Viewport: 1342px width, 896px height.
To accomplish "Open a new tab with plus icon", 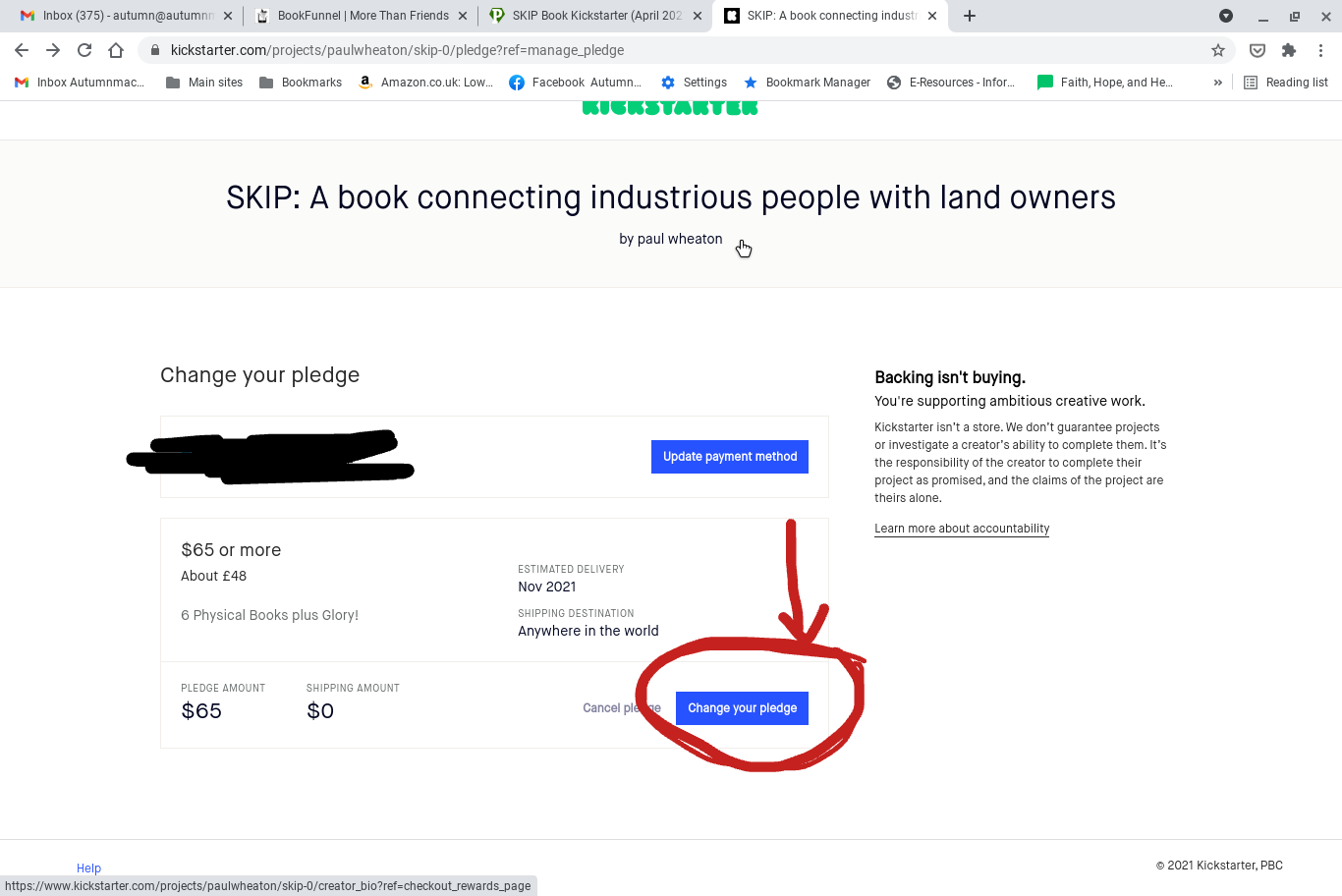I will click(x=970, y=16).
